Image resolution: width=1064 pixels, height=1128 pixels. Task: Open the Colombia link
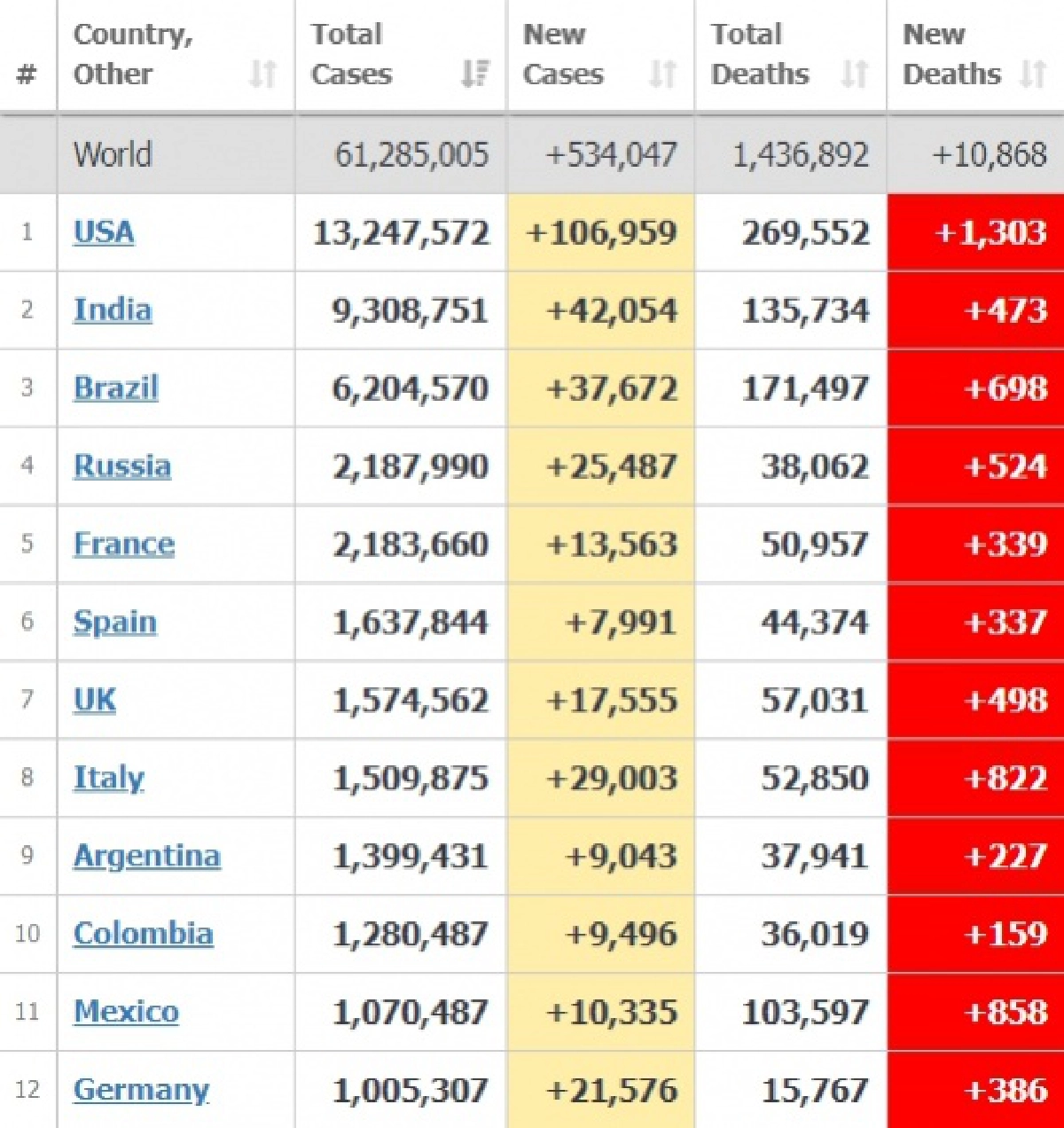[144, 934]
